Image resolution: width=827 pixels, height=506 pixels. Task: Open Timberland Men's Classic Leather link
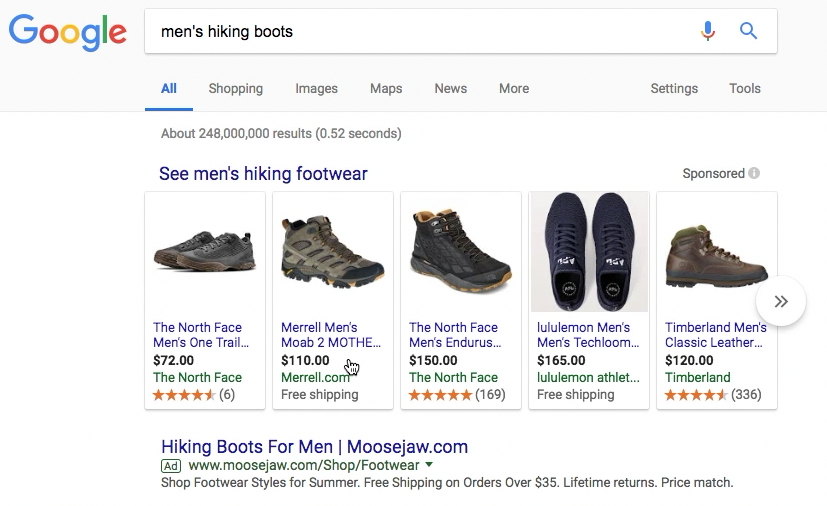click(x=716, y=335)
